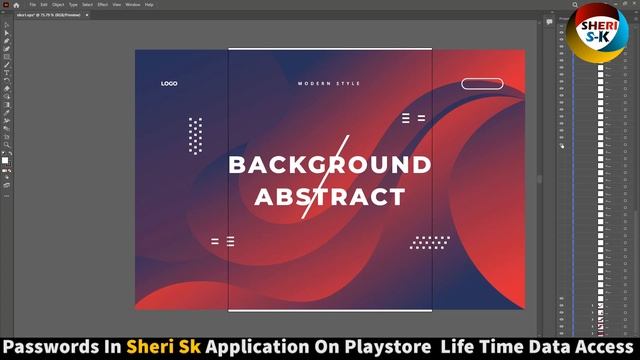Screen dimensions: 640x360
Task: Click the Home icon in top bar
Action: point(16,5)
